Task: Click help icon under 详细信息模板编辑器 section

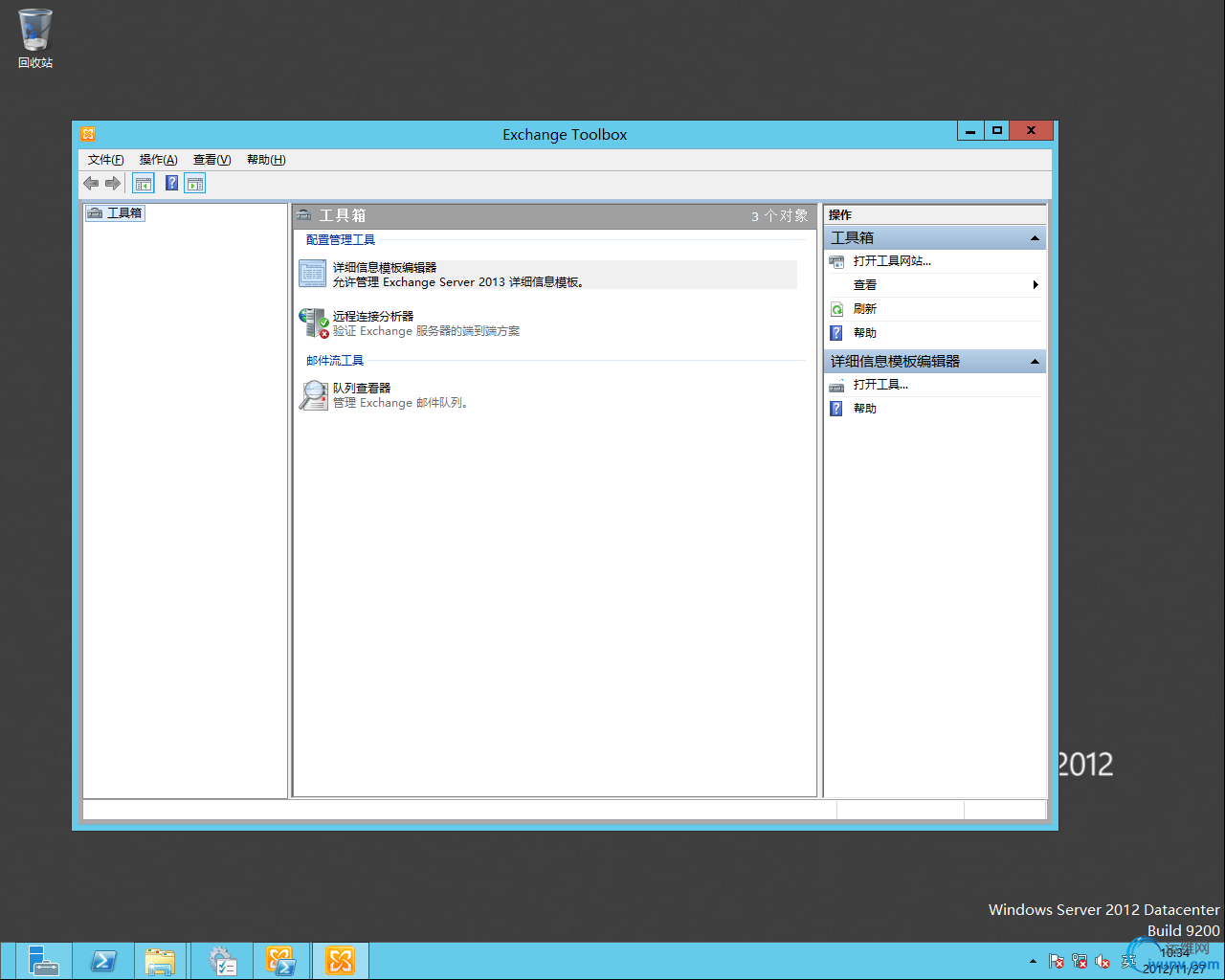Action: click(836, 409)
